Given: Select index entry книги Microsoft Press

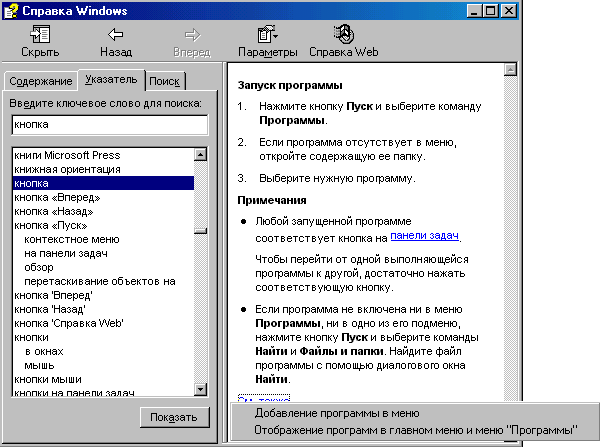Looking at the screenshot, I should tap(67, 156).
